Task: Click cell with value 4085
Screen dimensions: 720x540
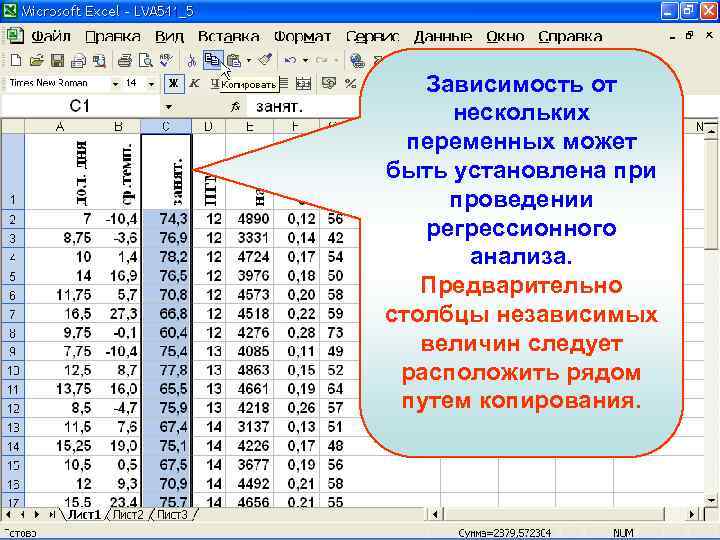Action: (250, 351)
